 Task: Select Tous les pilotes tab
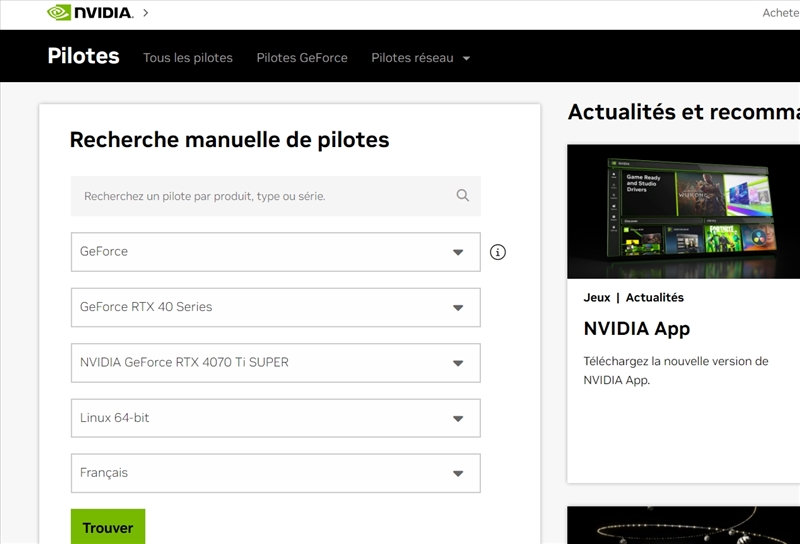(x=188, y=58)
